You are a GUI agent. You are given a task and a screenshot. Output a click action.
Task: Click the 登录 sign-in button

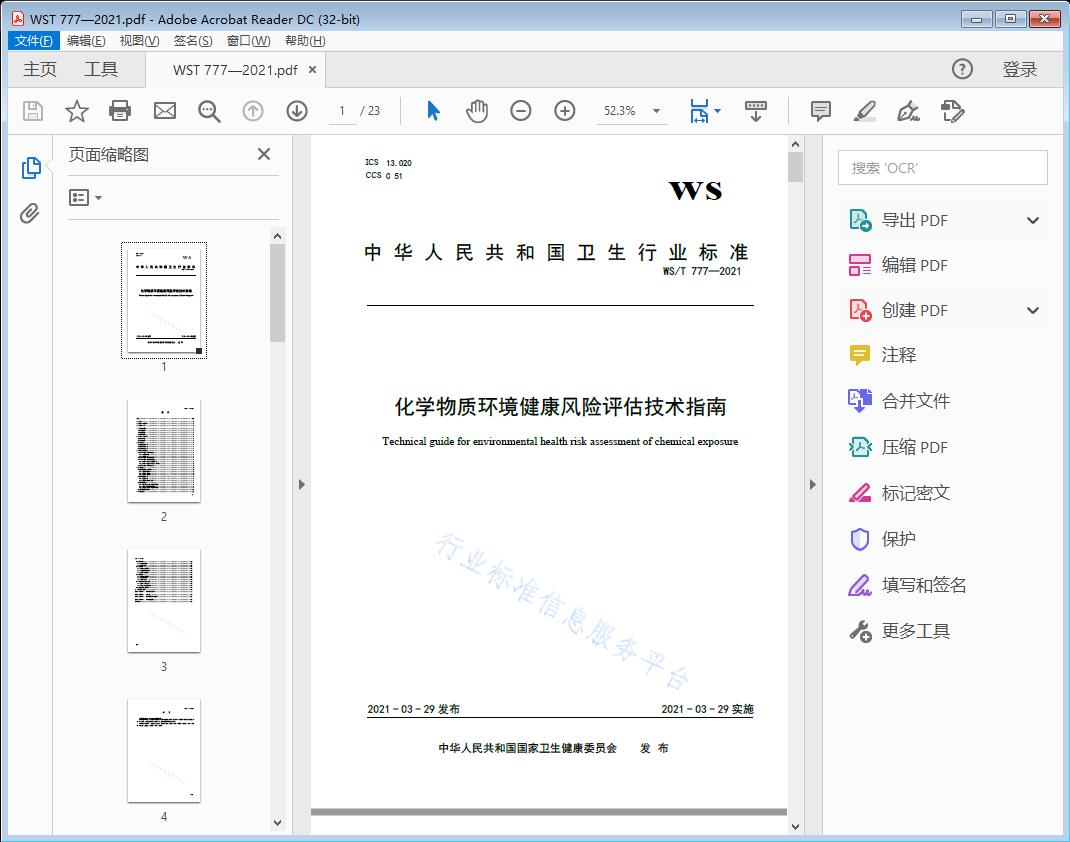(1019, 69)
